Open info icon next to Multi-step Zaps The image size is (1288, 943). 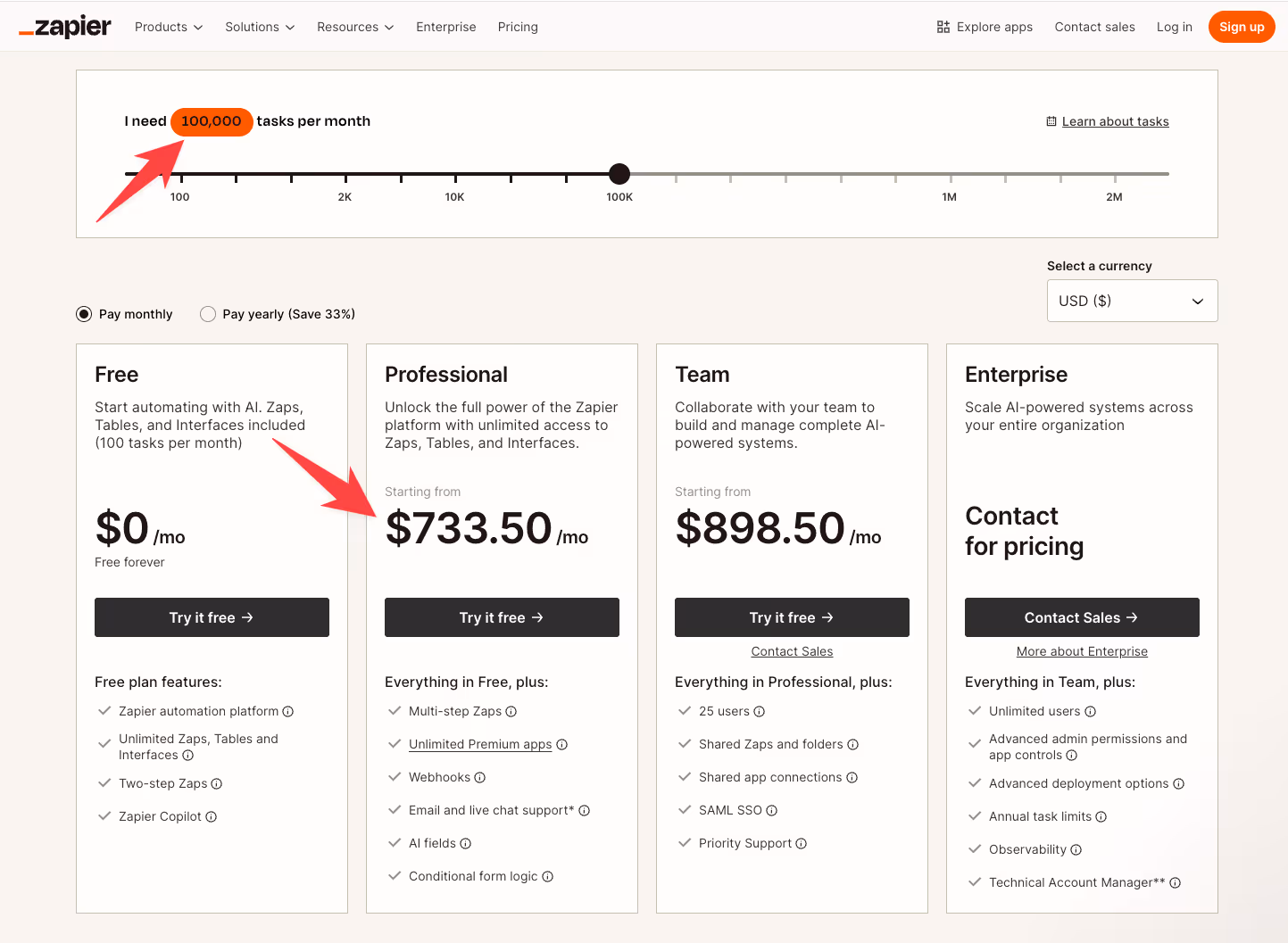(x=511, y=711)
